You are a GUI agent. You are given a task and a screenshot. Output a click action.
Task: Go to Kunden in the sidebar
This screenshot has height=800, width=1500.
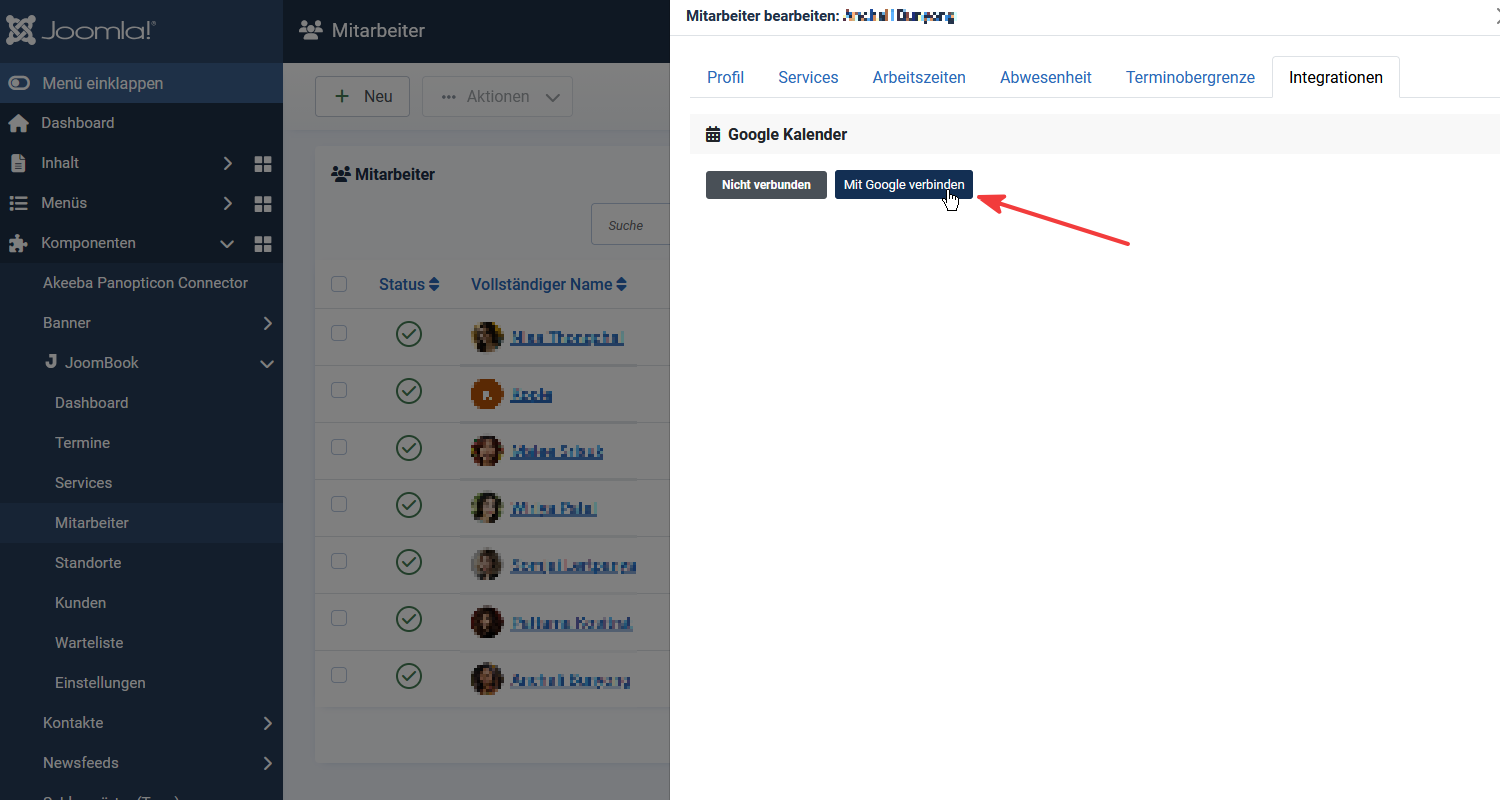click(80, 603)
